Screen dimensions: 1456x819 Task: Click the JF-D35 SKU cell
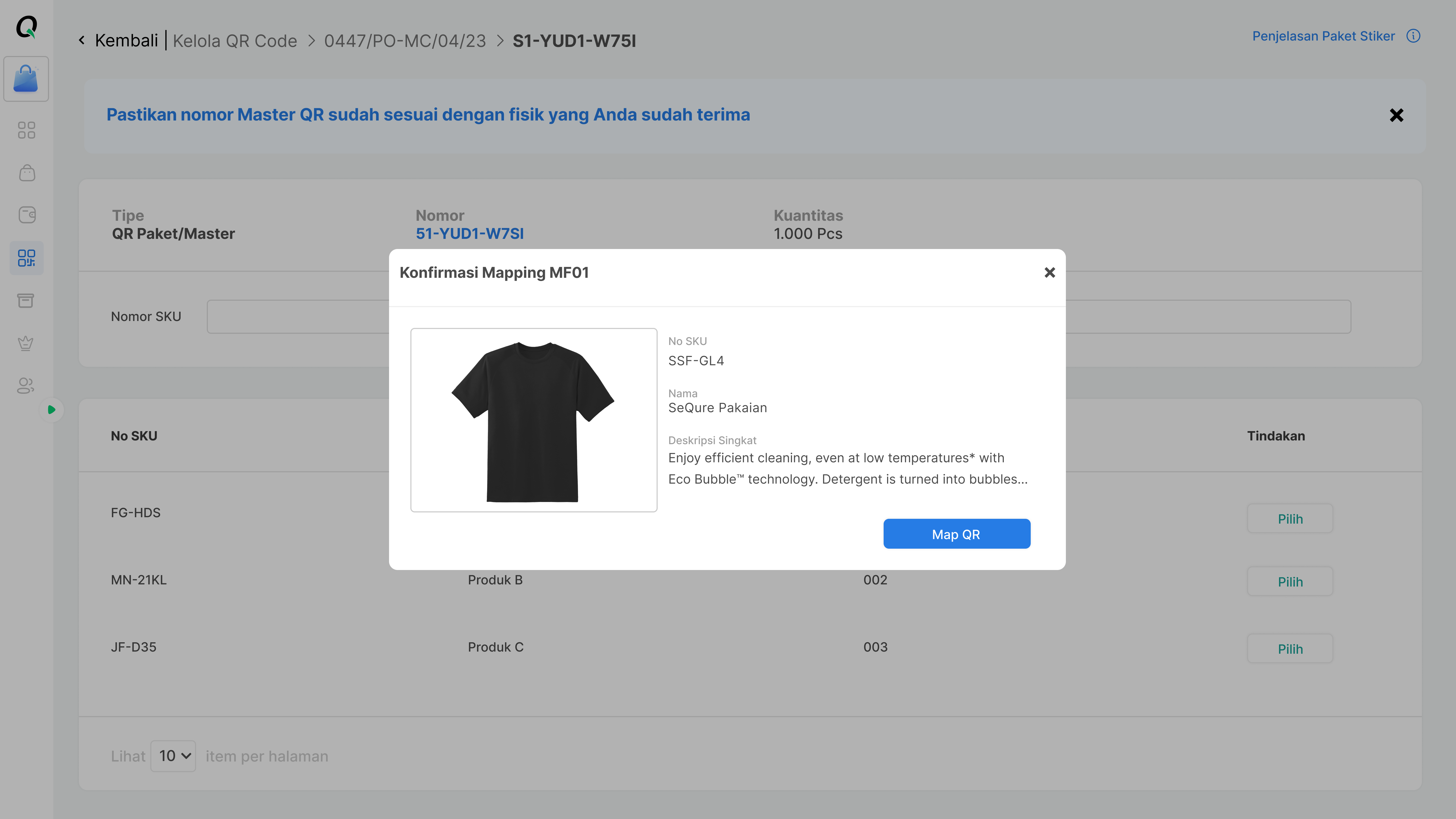(134, 647)
